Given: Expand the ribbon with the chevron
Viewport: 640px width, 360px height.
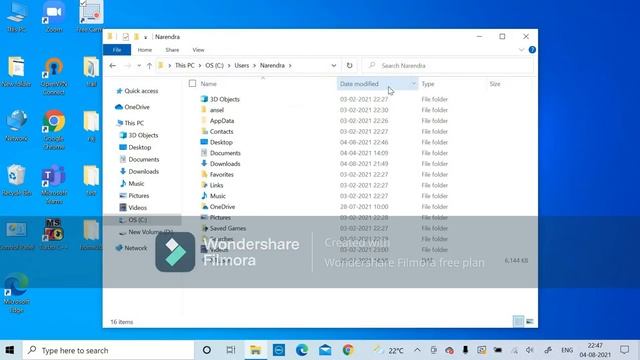Looking at the screenshot, I should click(521, 50).
